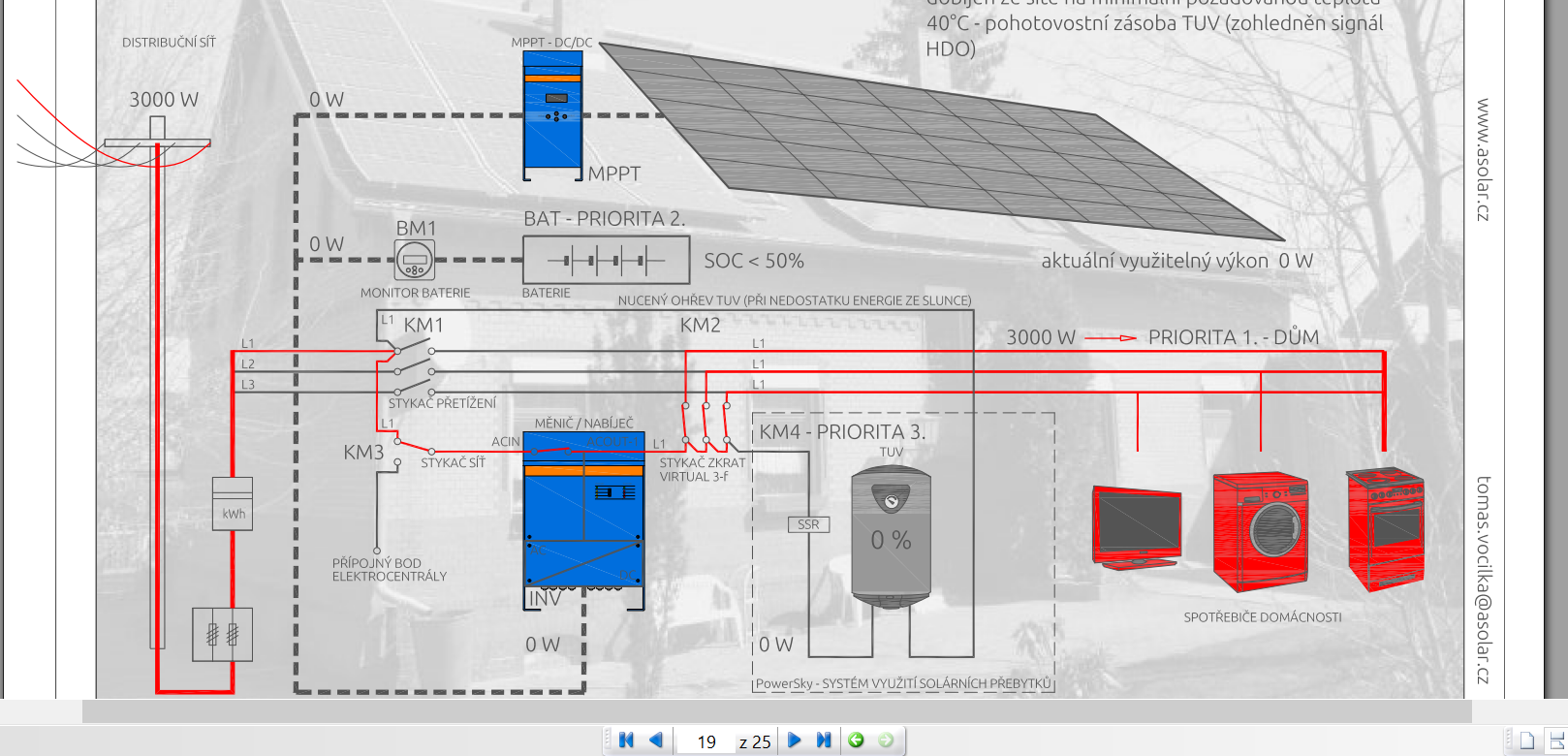Click the TUV water boiler showing 0 %
The width and height of the screenshot is (1568, 756).
[x=891, y=538]
